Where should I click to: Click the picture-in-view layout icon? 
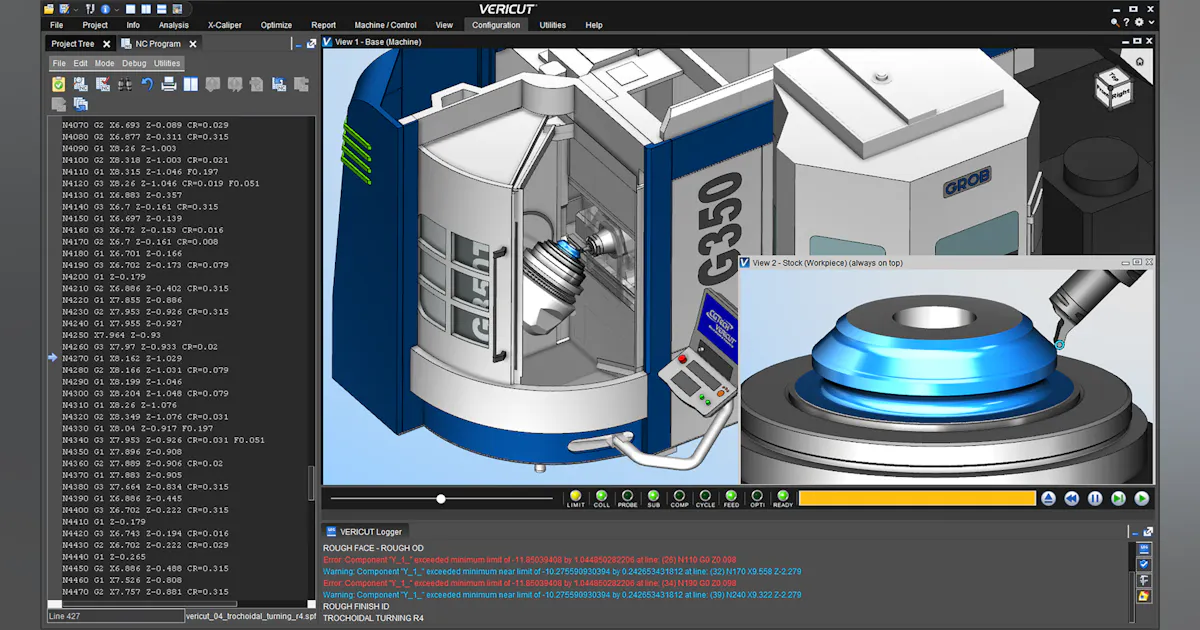click(177, 9)
